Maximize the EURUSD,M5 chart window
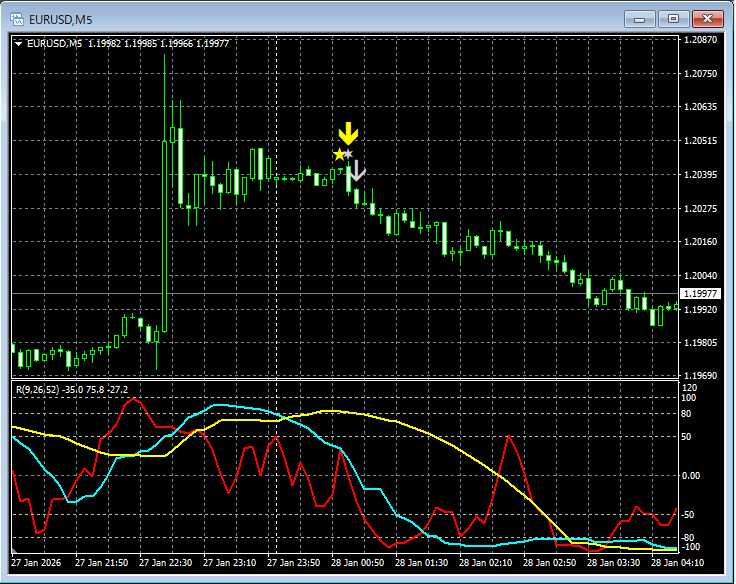 [673, 18]
